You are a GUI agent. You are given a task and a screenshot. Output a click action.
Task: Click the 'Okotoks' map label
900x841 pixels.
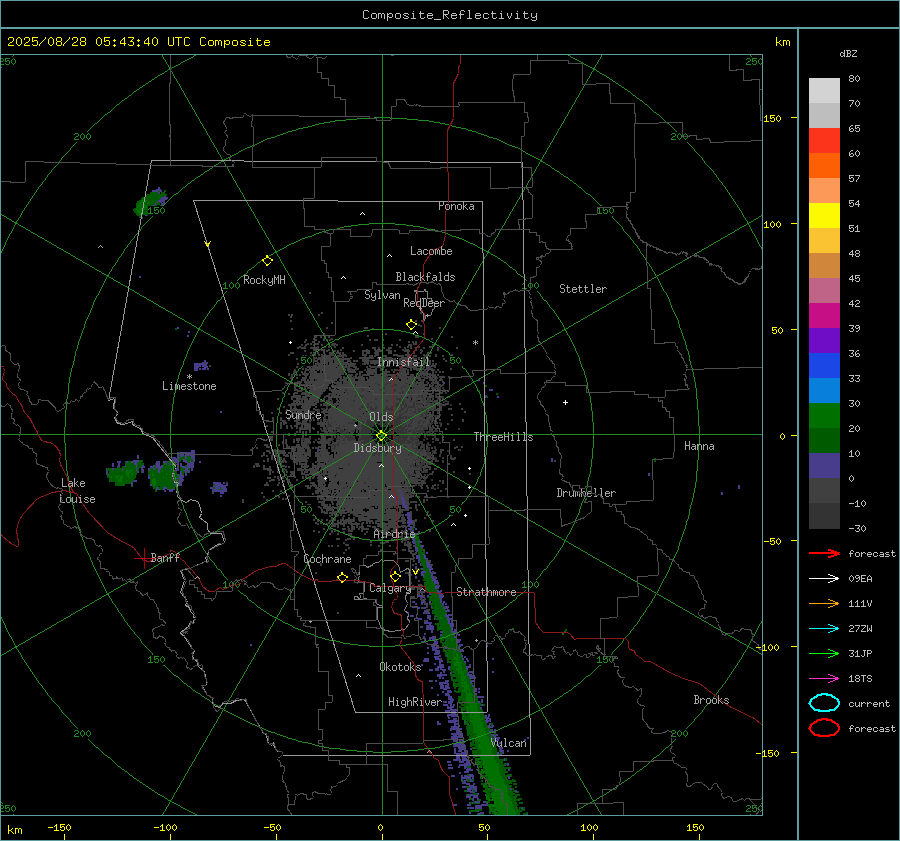point(400,666)
